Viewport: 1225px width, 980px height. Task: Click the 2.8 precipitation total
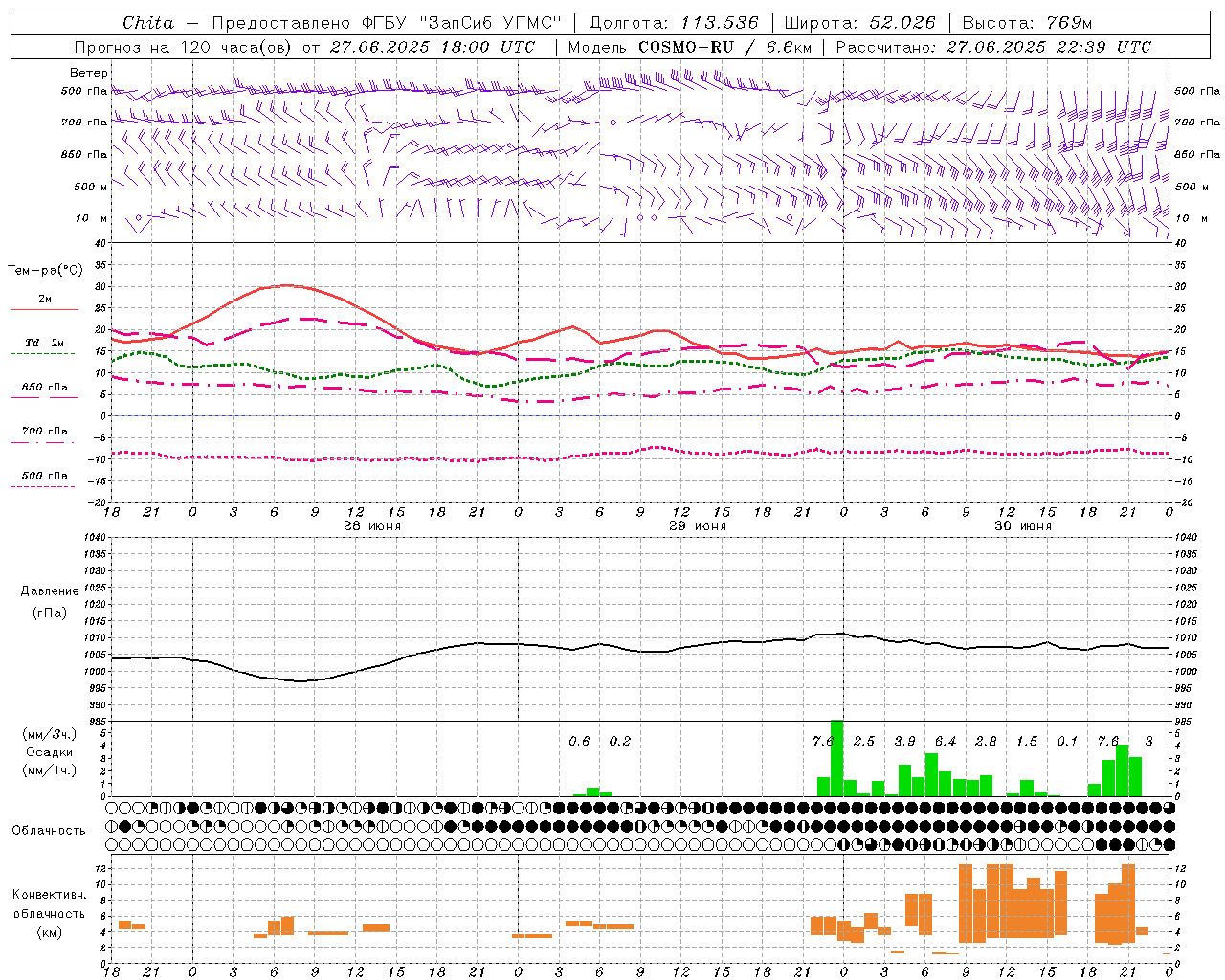coord(986,741)
